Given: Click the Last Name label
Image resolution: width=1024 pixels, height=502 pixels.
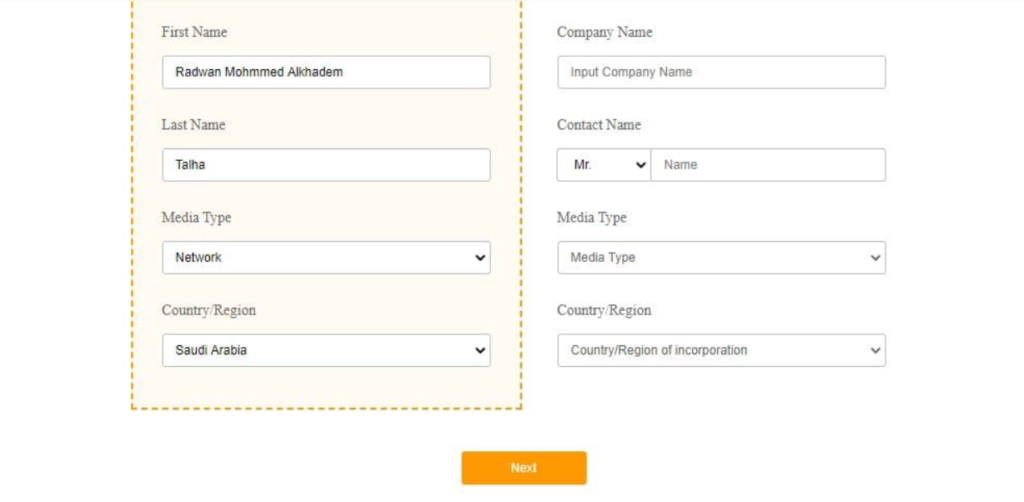Looking at the screenshot, I should click(193, 125).
